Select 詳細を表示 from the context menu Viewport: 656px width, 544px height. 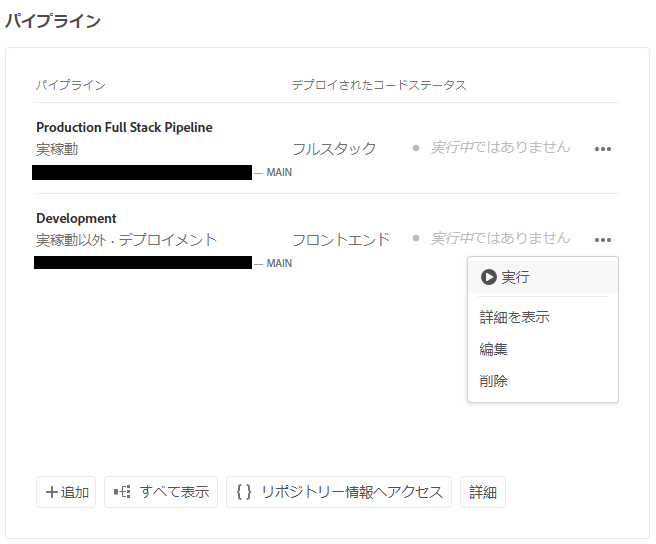click(515, 317)
